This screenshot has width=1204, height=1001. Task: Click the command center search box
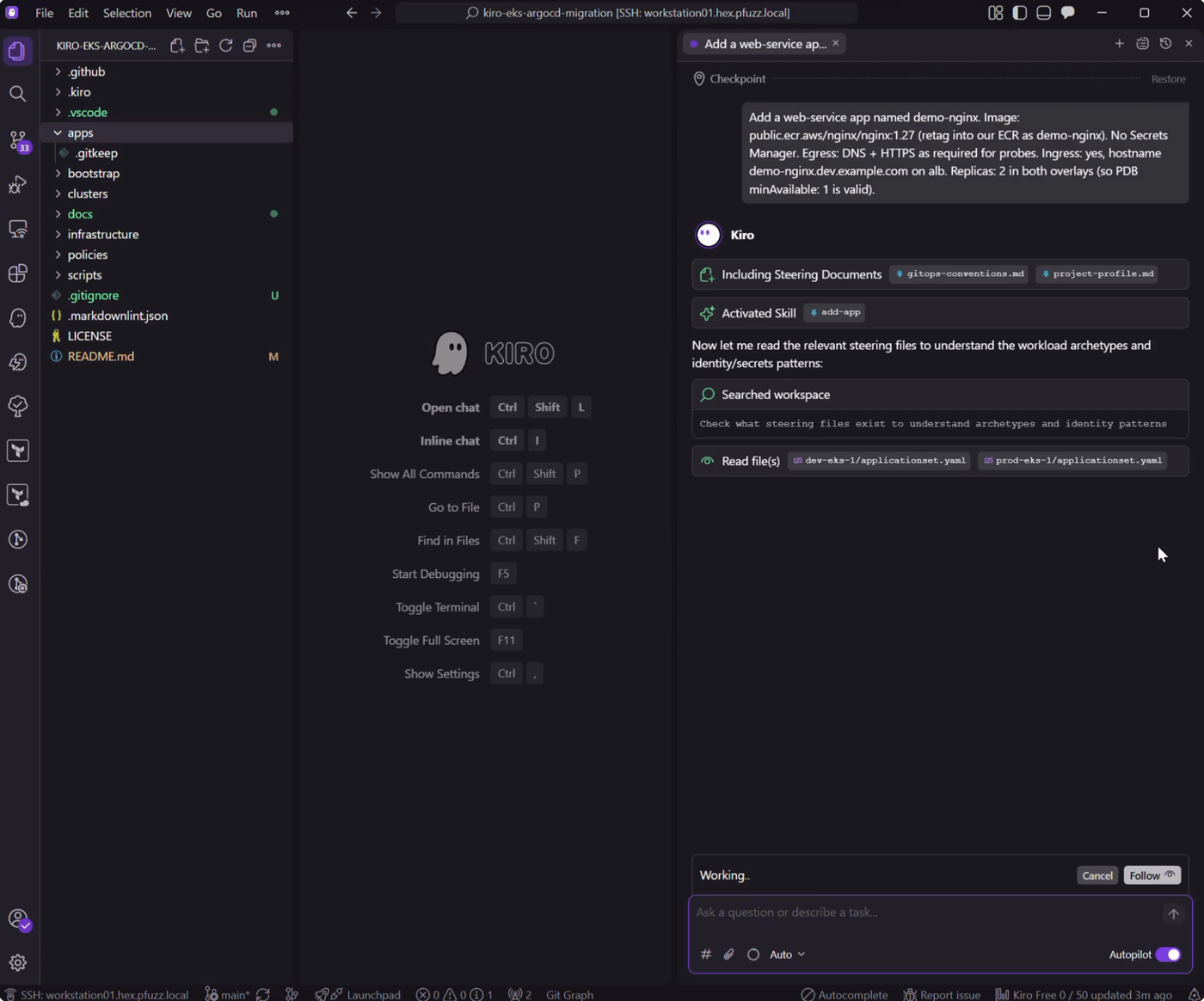click(x=626, y=13)
